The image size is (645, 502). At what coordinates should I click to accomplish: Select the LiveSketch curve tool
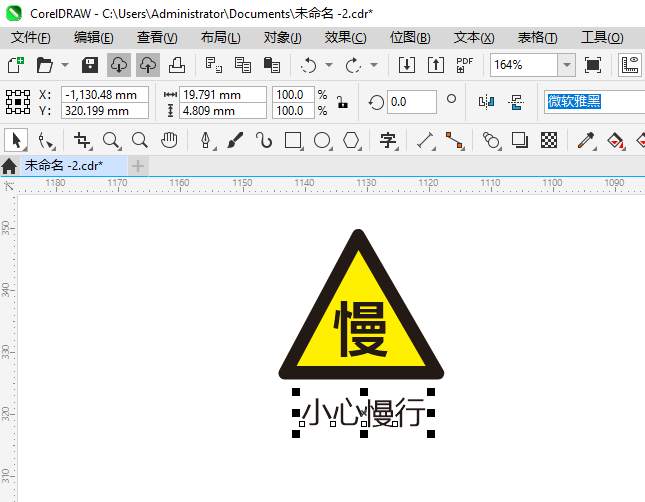[x=264, y=140]
